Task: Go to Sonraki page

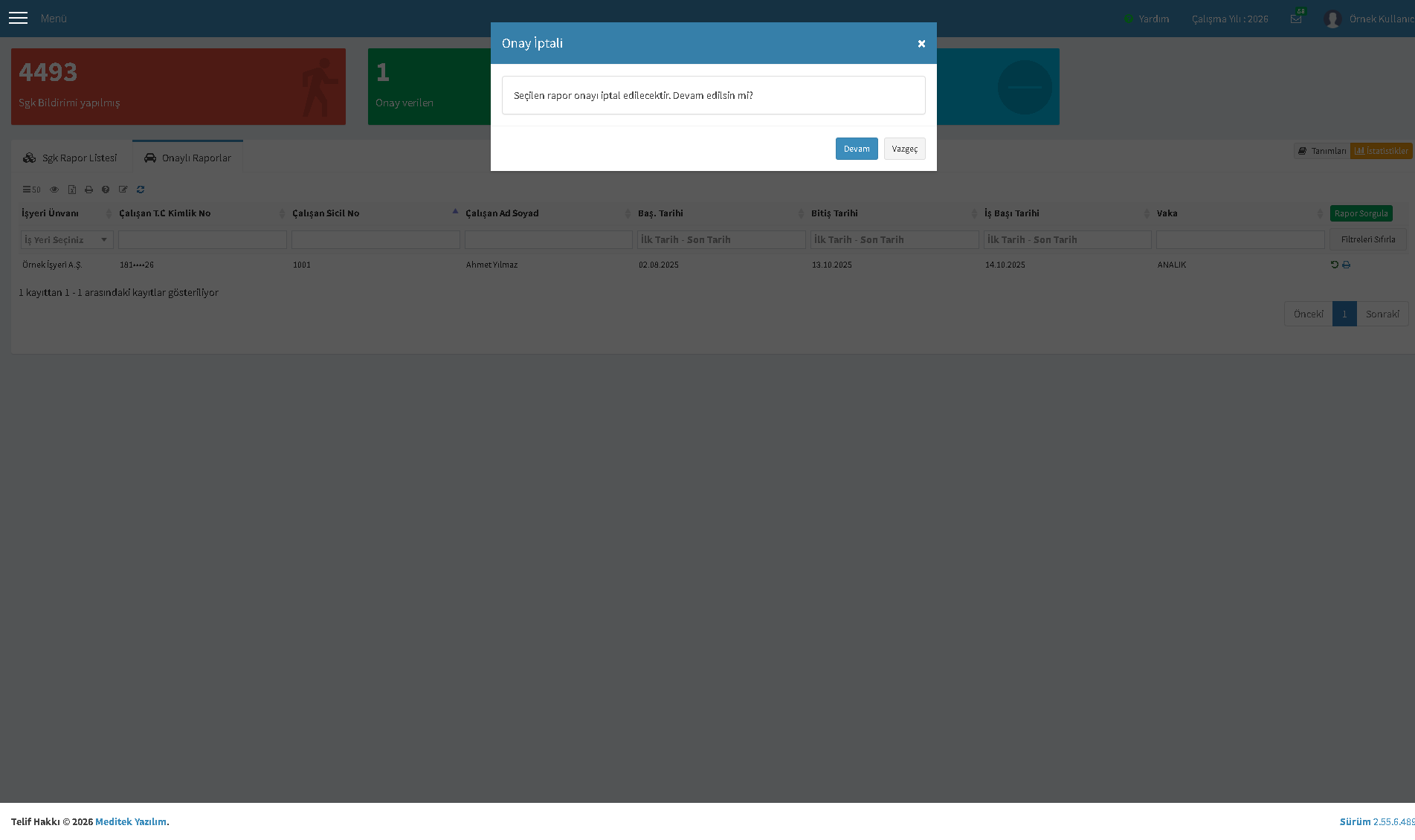Action: click(x=1382, y=314)
